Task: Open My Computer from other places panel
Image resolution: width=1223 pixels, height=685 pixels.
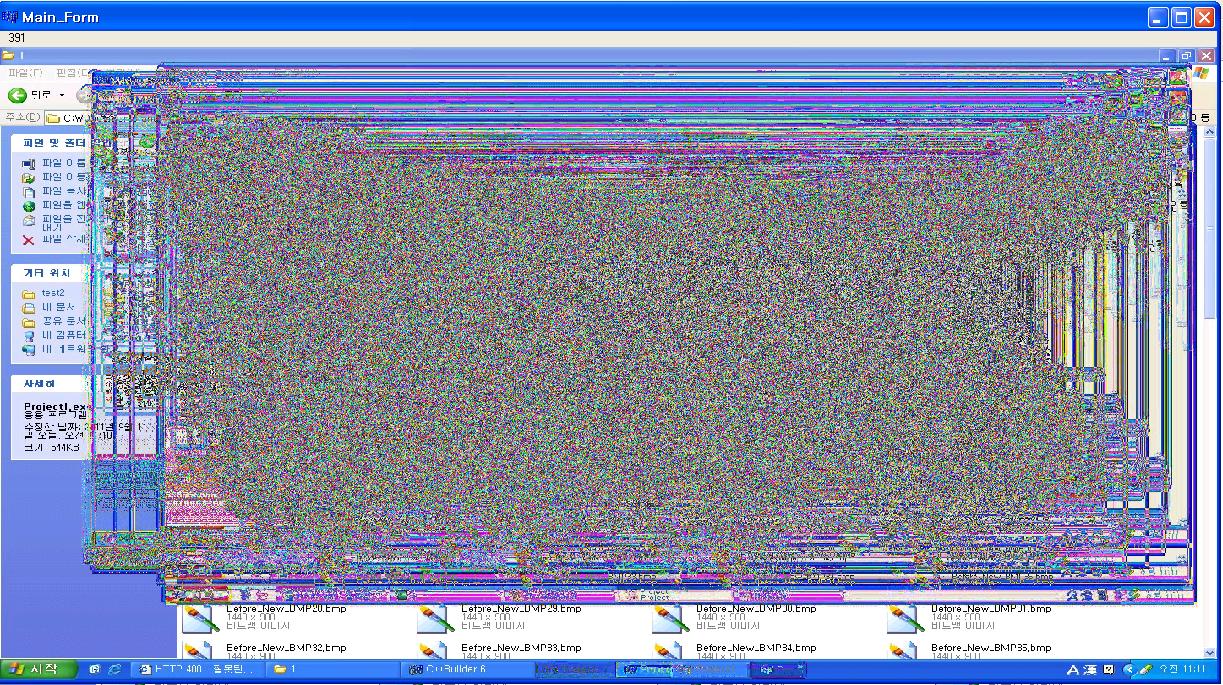Action: 29,336
